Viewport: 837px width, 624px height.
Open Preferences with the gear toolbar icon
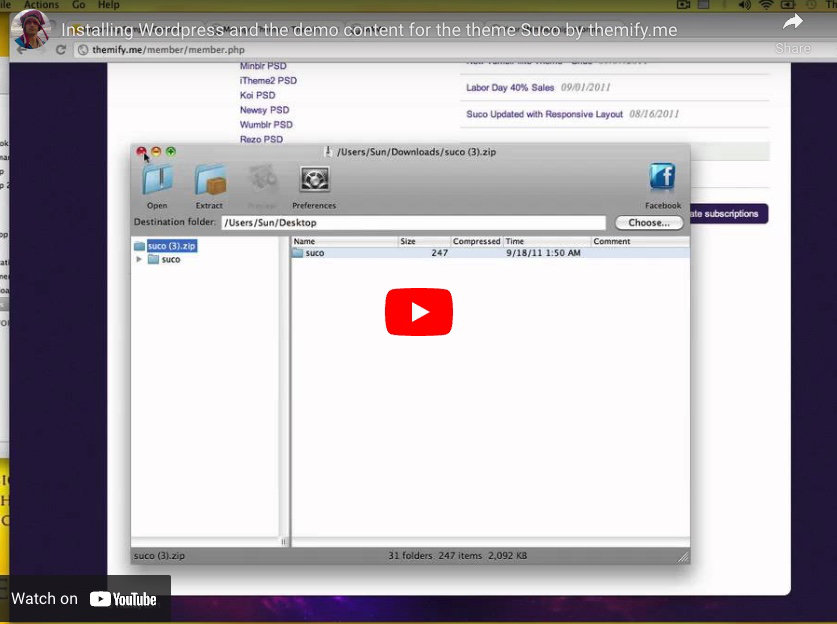(314, 180)
